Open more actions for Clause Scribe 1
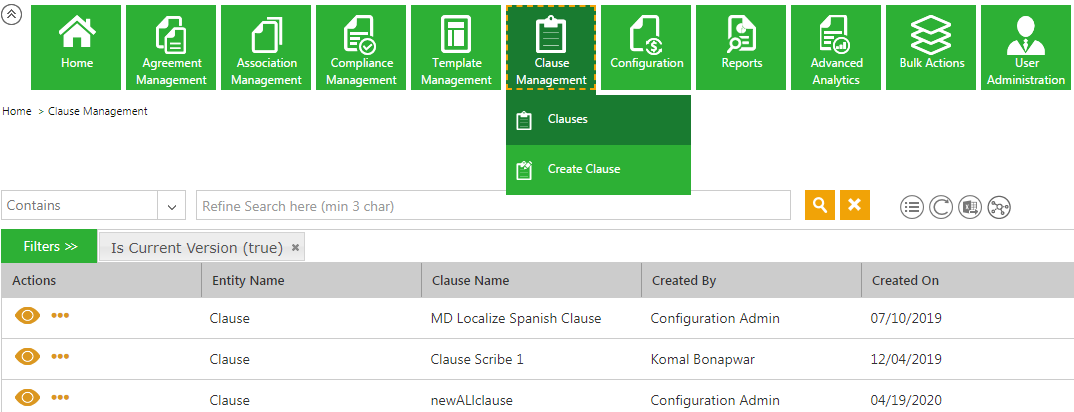This screenshot has width=1074, height=412. (60, 356)
